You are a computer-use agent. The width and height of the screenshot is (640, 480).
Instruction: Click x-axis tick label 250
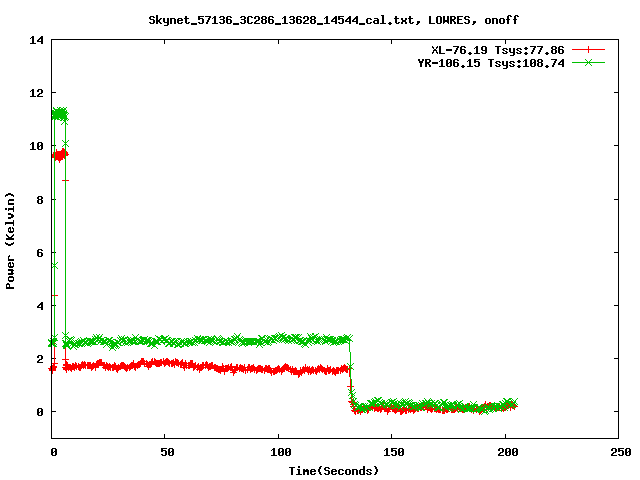pos(621,452)
